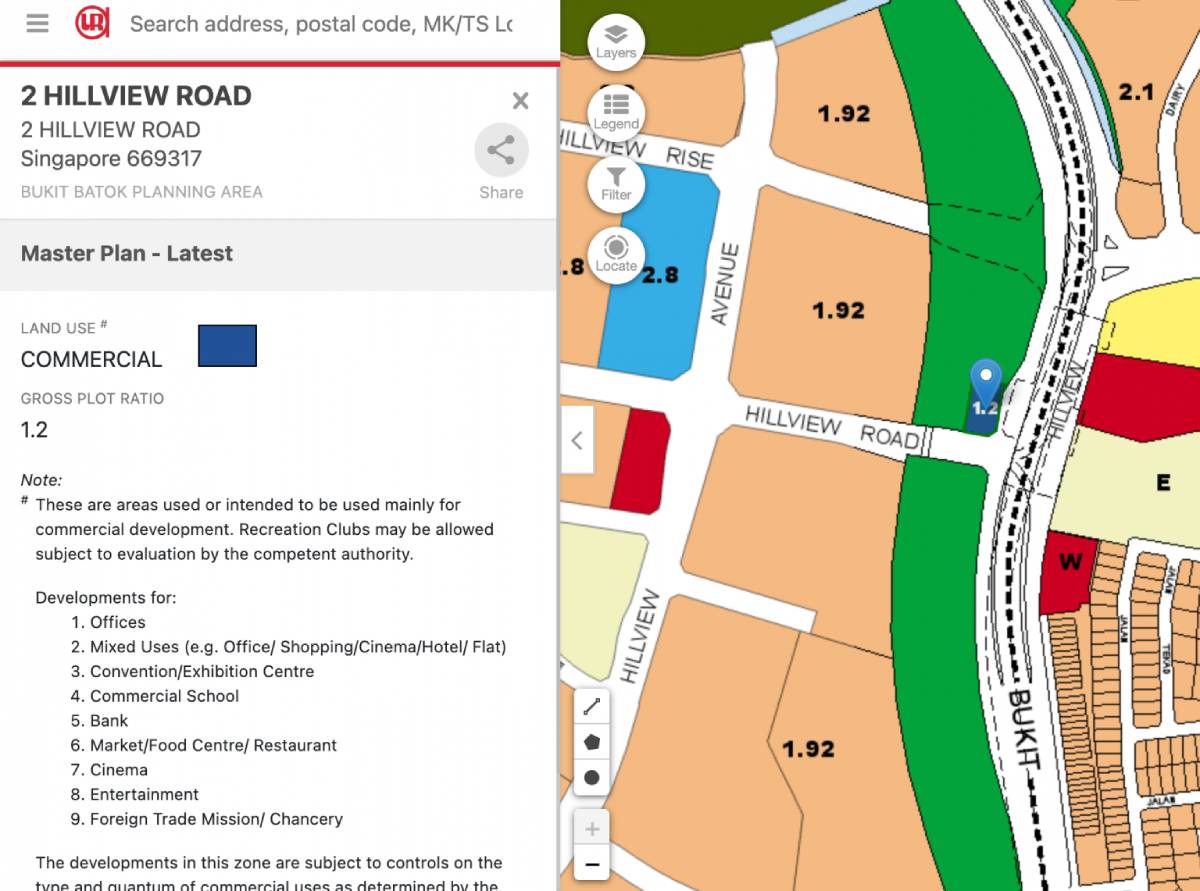Select the line measurement tool

click(592, 707)
